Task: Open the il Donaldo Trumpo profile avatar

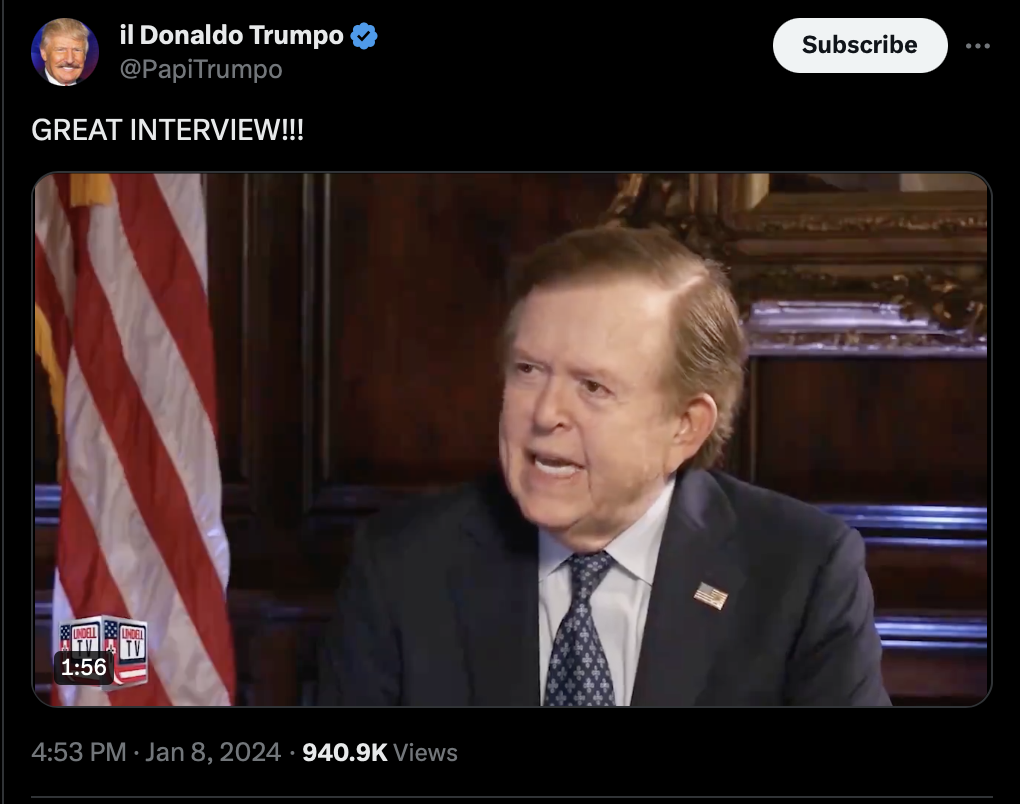Action: click(x=64, y=52)
